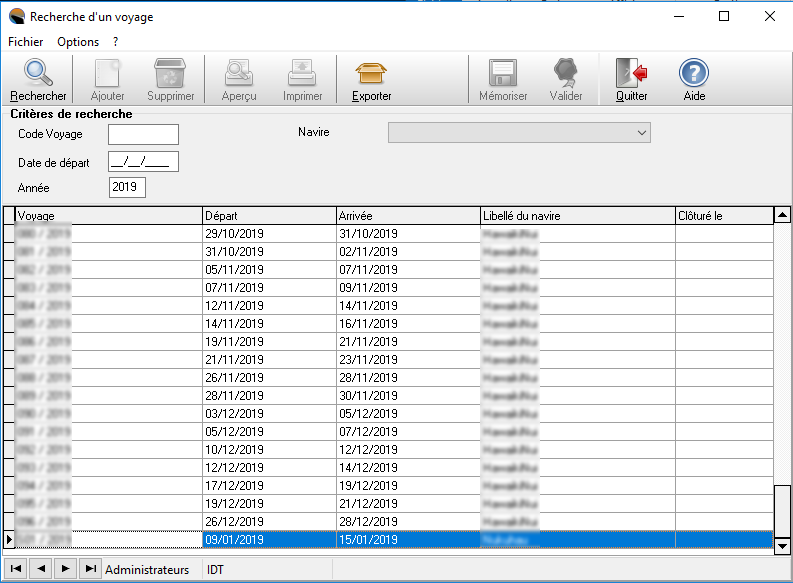Click the Ajouter toolbar icon
This screenshot has height=583, width=793.
pyautogui.click(x=107, y=74)
